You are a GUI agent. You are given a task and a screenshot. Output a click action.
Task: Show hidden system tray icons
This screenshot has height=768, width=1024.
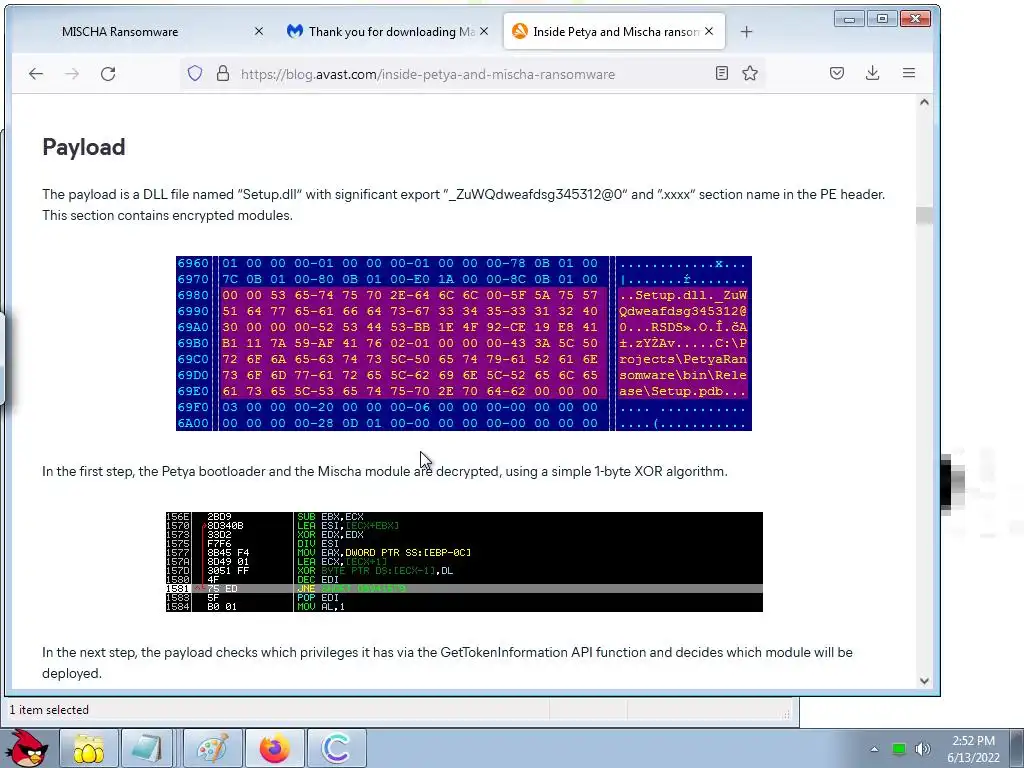[x=874, y=749]
